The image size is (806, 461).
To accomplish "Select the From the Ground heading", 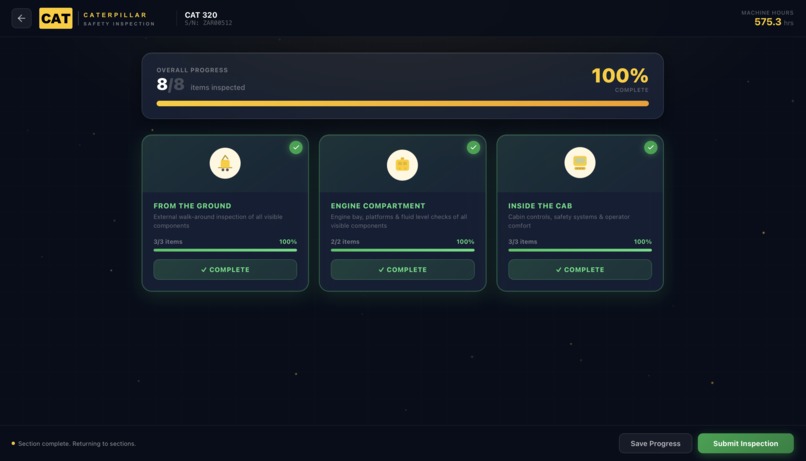I will click(192, 206).
